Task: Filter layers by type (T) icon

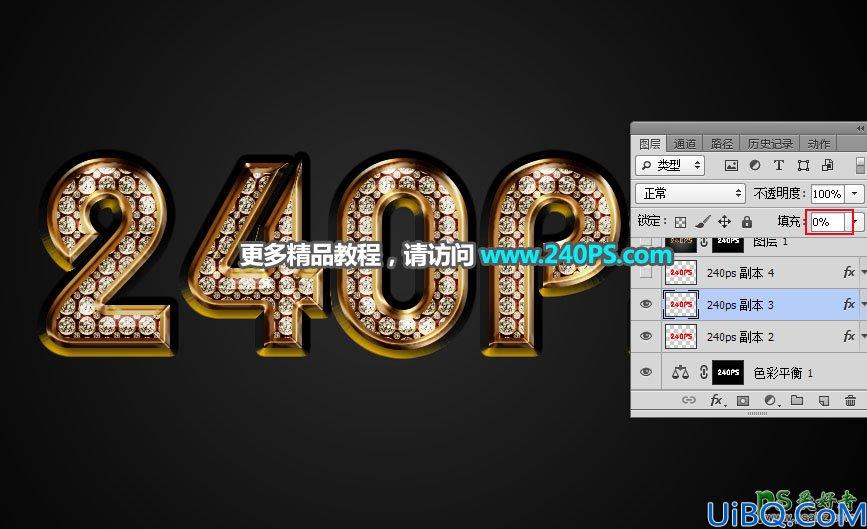Action: (x=779, y=165)
